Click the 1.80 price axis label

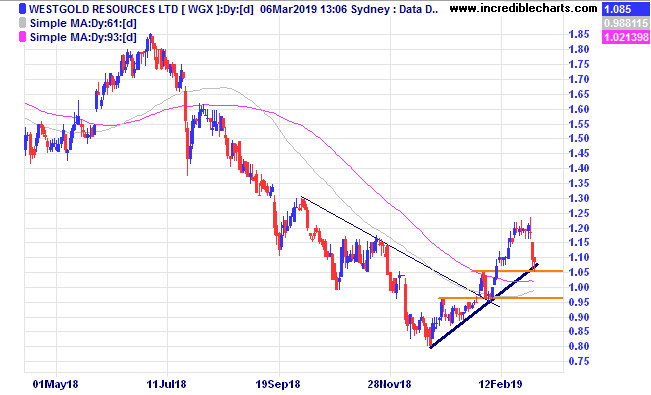579,49
